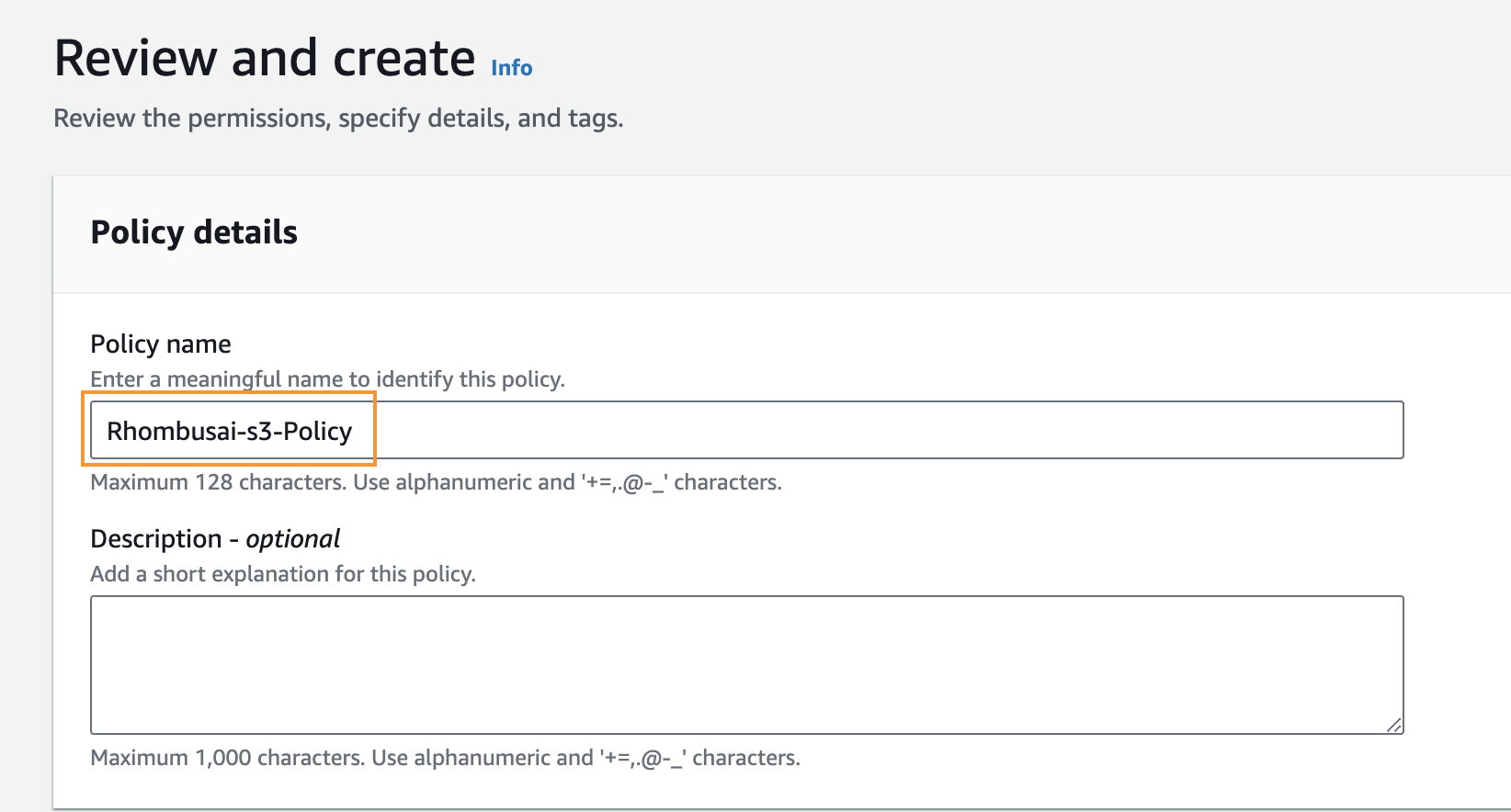
Task: Click the Review and create page heading
Action: (x=265, y=59)
